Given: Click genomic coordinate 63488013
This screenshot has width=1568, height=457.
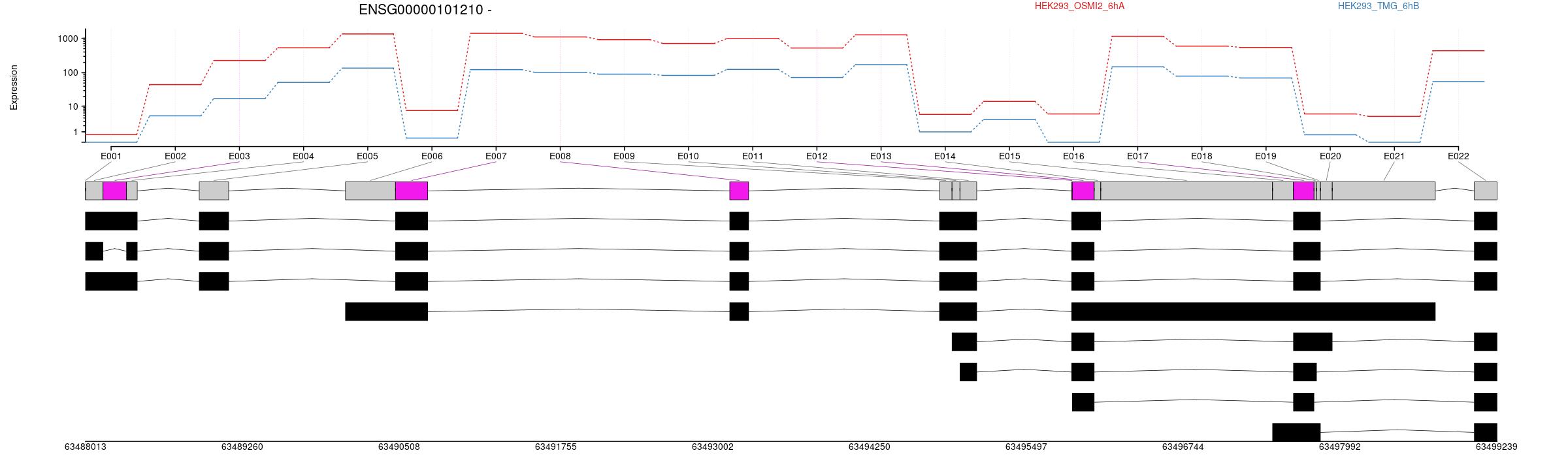Looking at the screenshot, I should coord(85,447).
